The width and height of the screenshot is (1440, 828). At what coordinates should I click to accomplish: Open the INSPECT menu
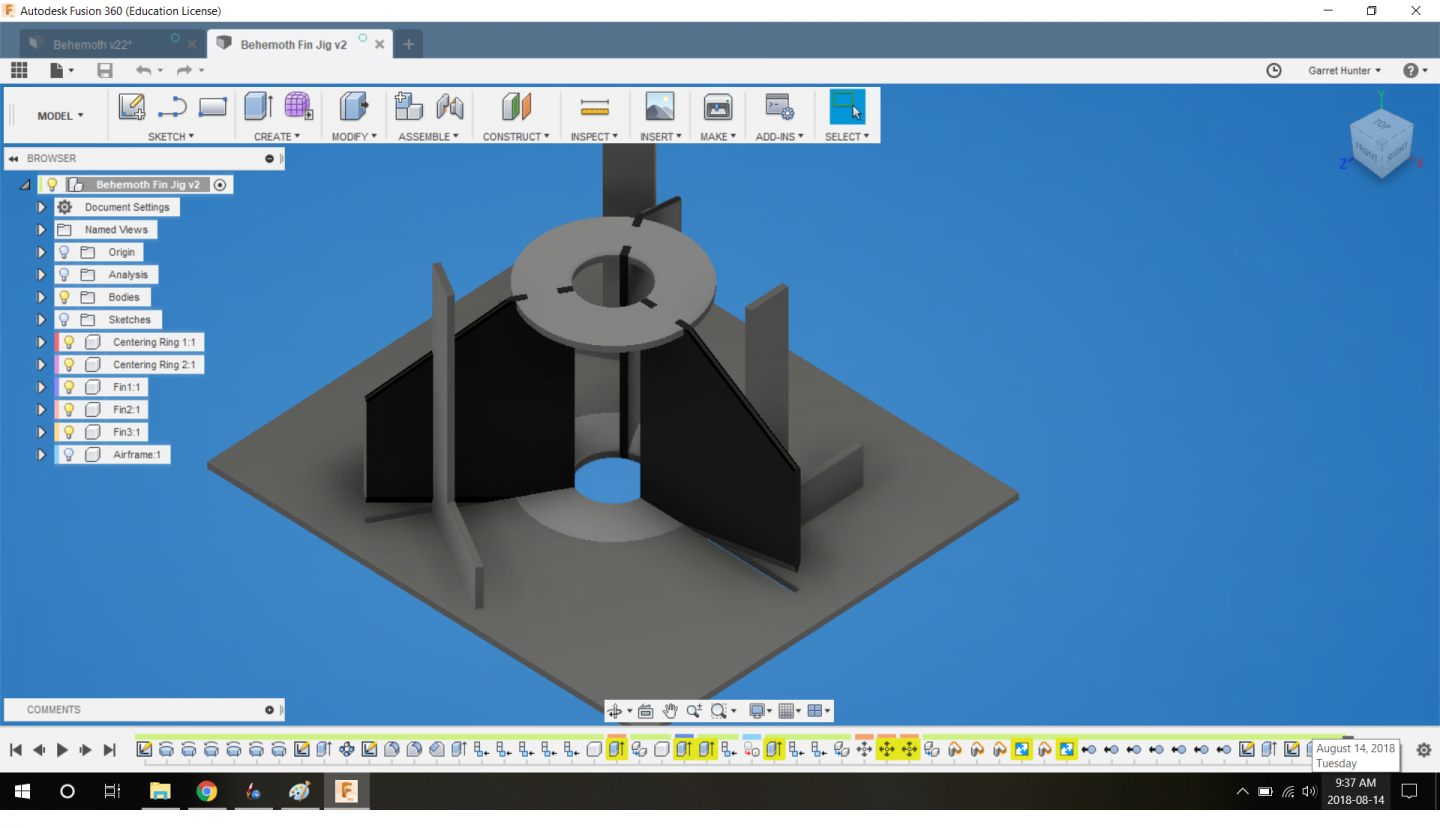594,136
